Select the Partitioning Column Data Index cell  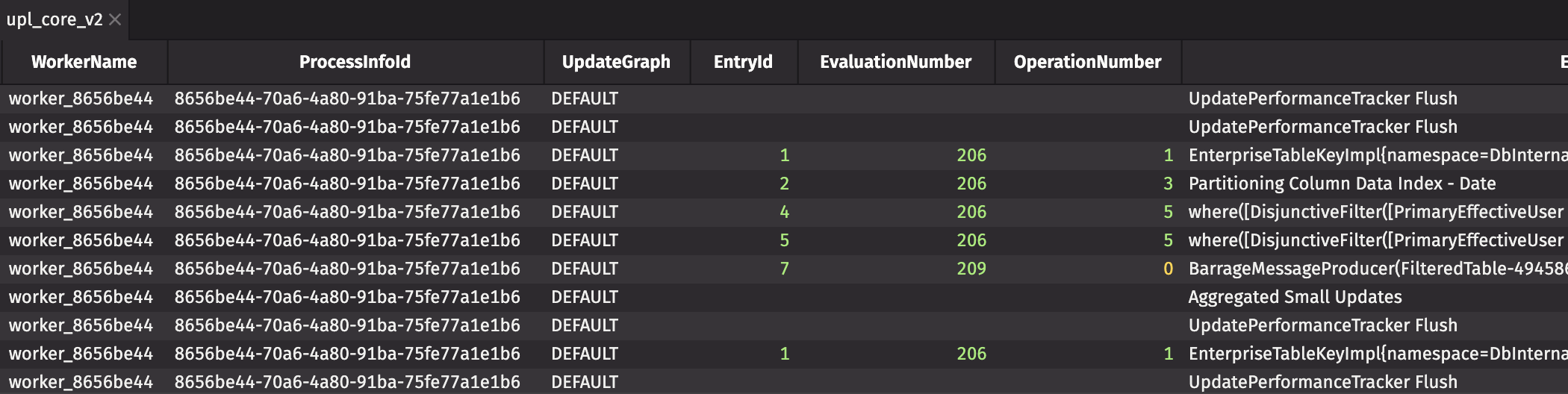coord(1342,184)
